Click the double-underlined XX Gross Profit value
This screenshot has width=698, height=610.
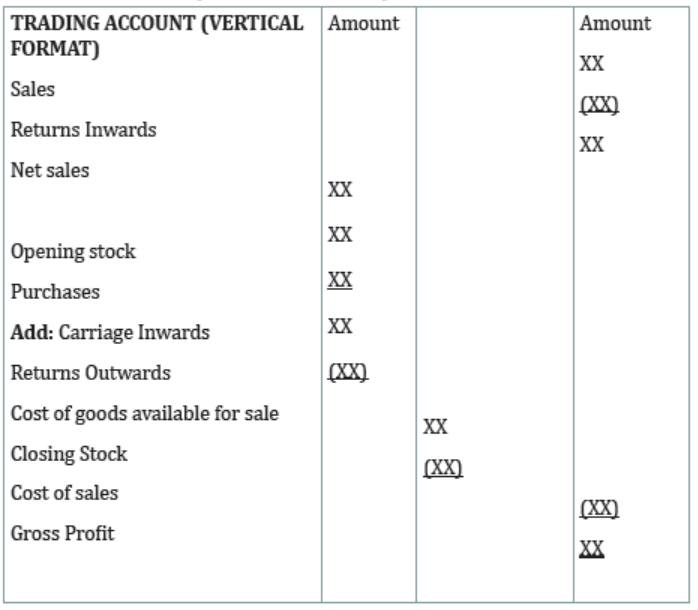click(592, 549)
